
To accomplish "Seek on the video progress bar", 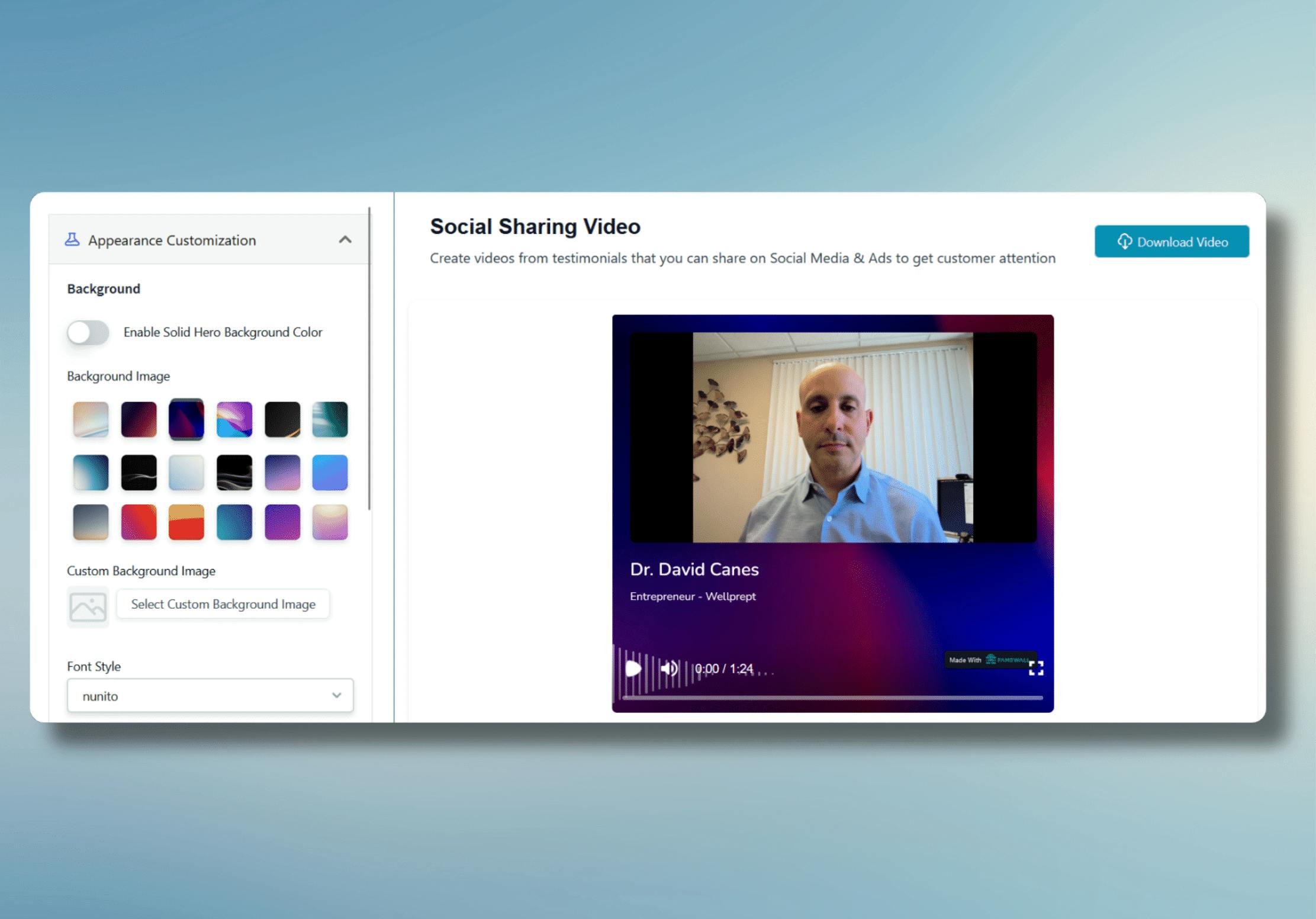I will (832, 698).
